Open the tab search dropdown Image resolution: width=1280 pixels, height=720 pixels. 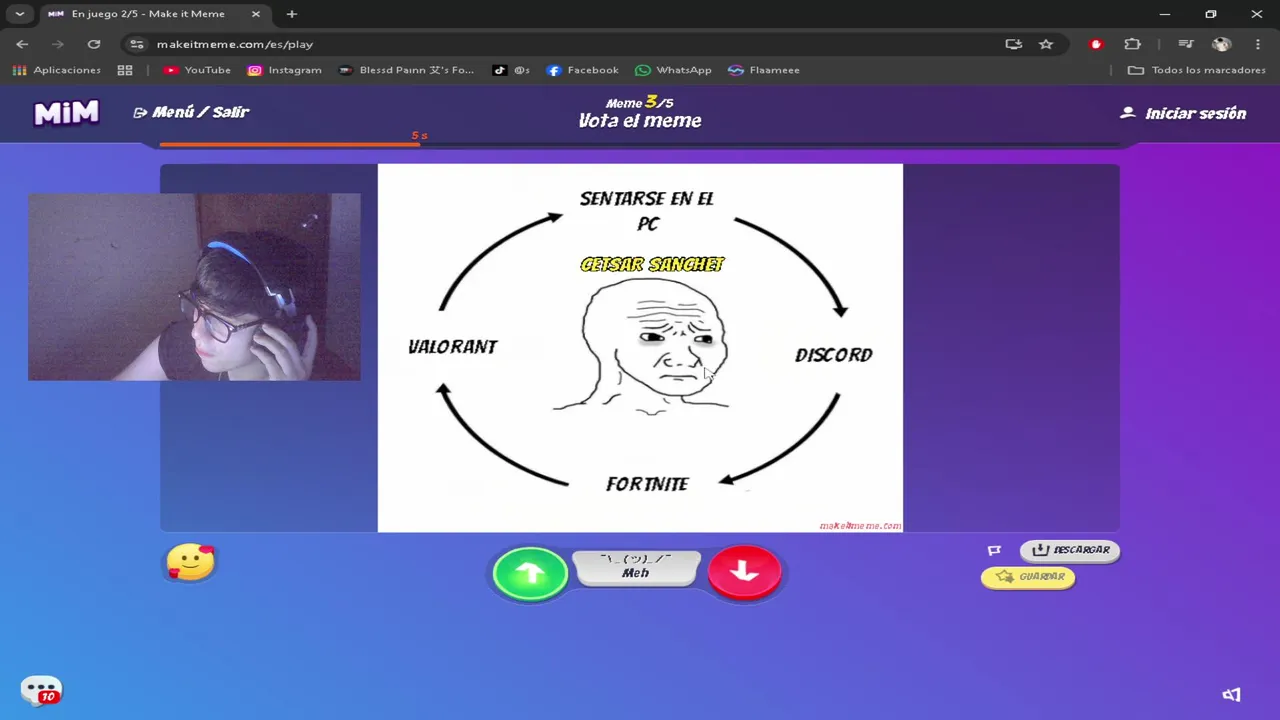[19, 14]
